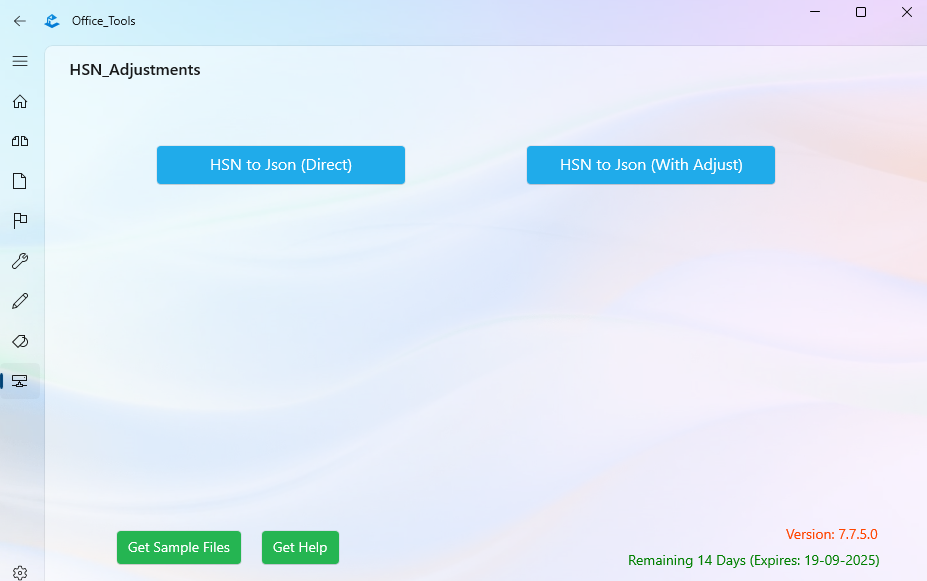This screenshot has height=581, width=927.
Task: Click the Remaining 14 Days expiry text
Action: click(753, 560)
